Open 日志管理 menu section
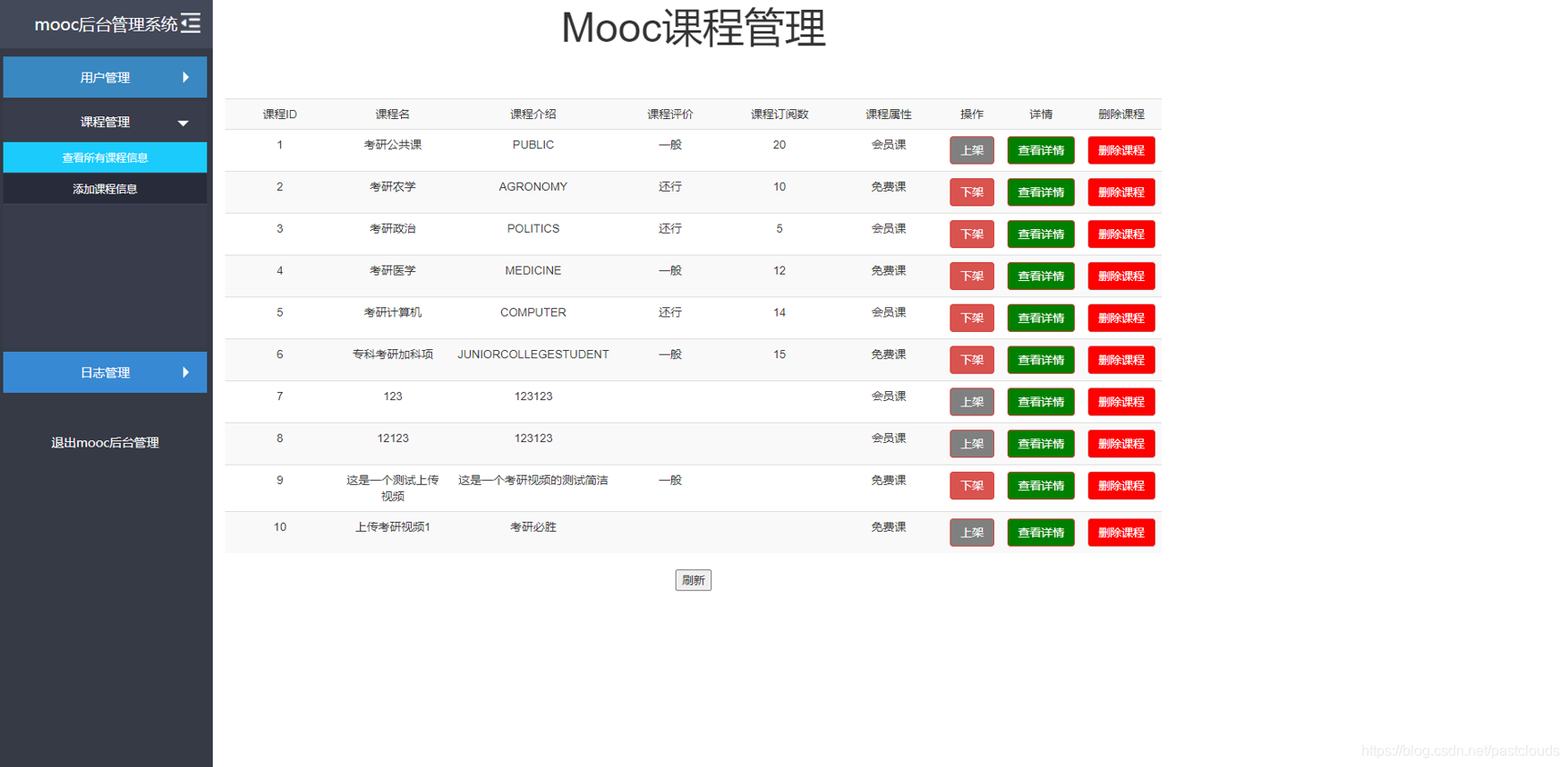Screen dimensions: 1568x767 pyautogui.click(x=105, y=372)
